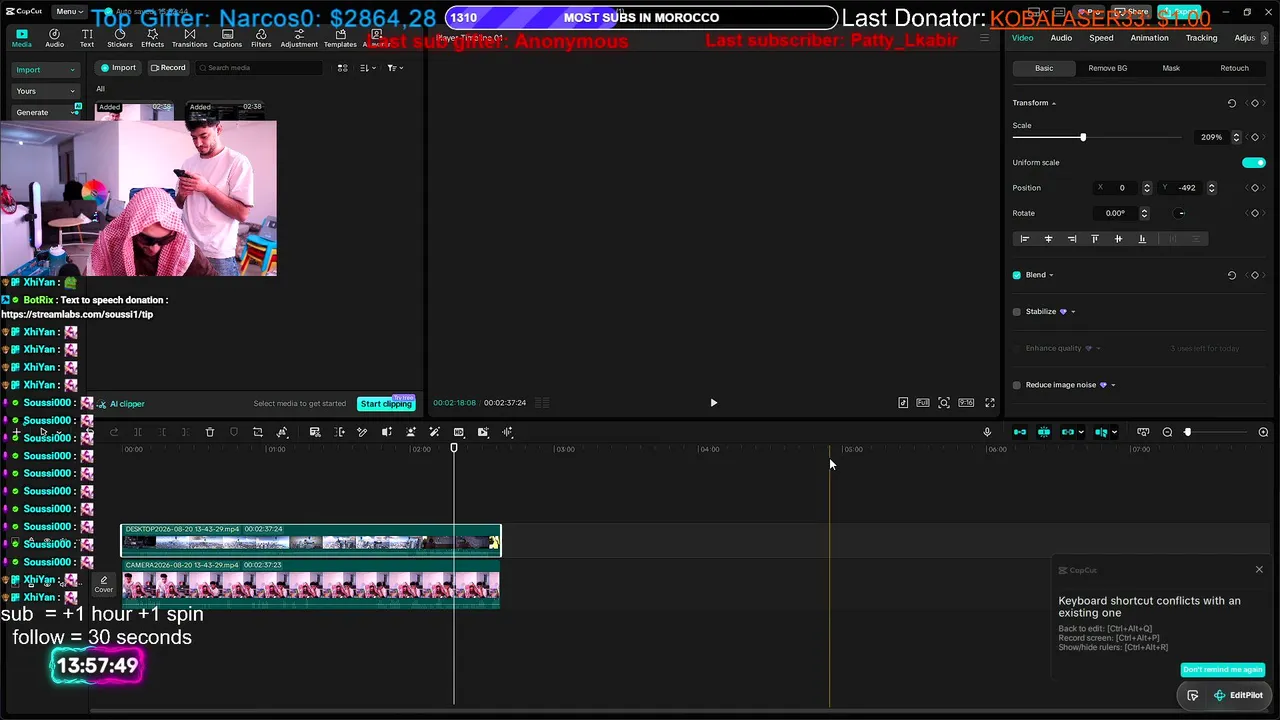
Task: Expand the Blend options arrow
Action: (1051, 275)
